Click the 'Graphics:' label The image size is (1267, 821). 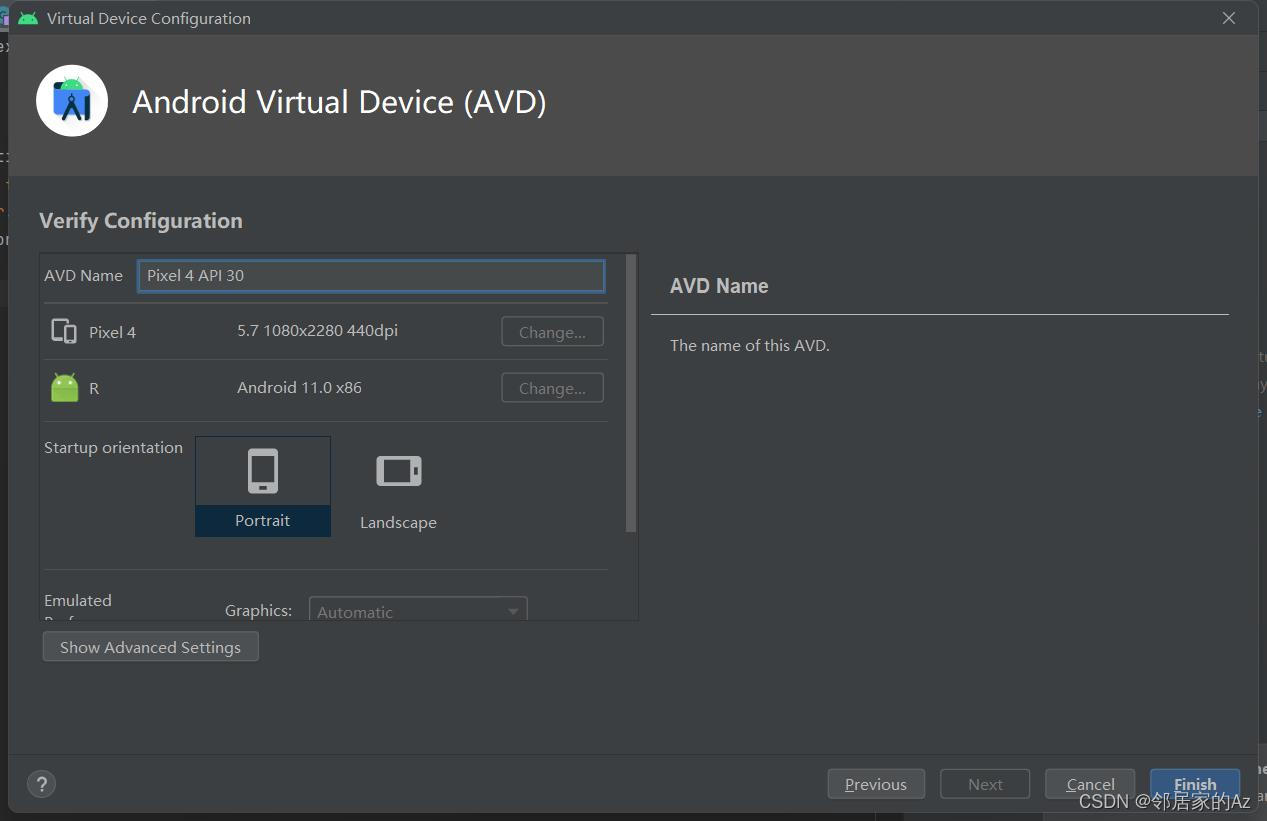(258, 610)
